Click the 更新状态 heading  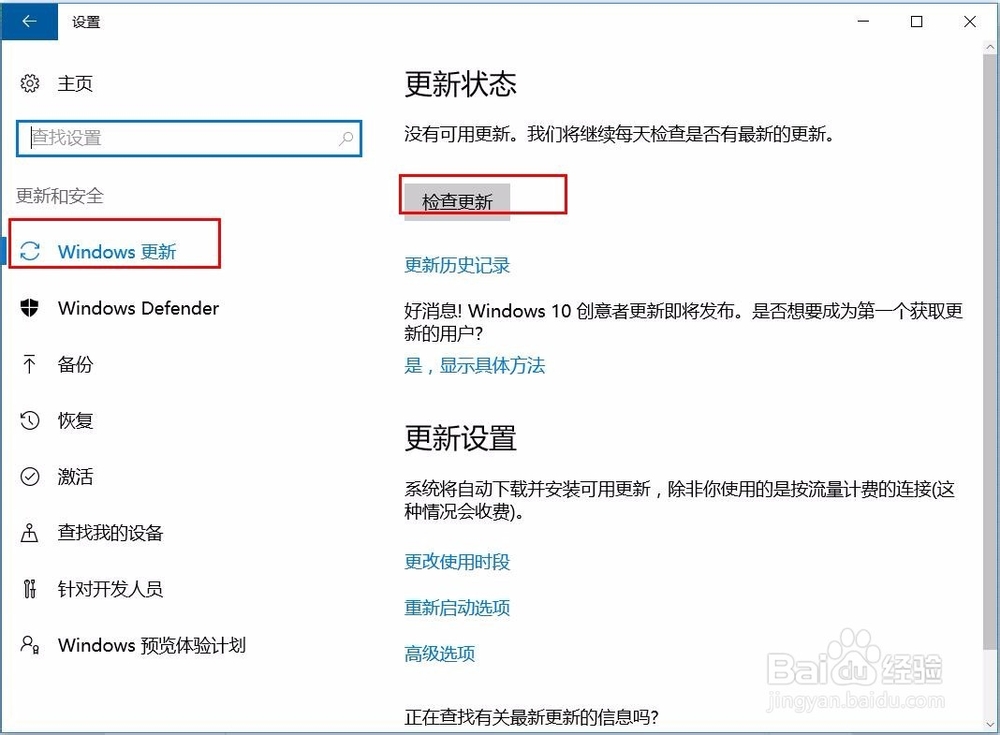pyautogui.click(x=460, y=84)
